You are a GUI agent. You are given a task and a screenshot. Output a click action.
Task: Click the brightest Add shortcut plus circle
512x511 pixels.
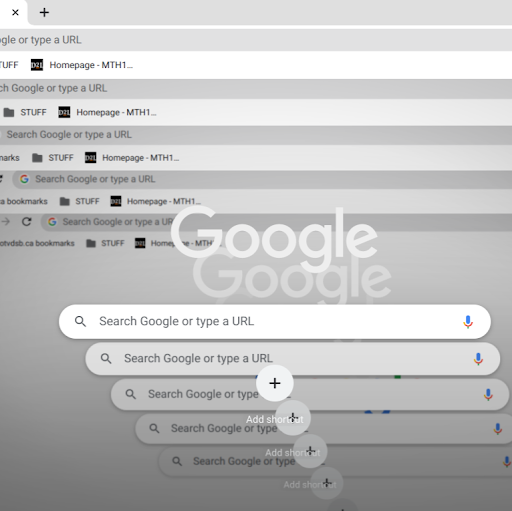pos(275,383)
